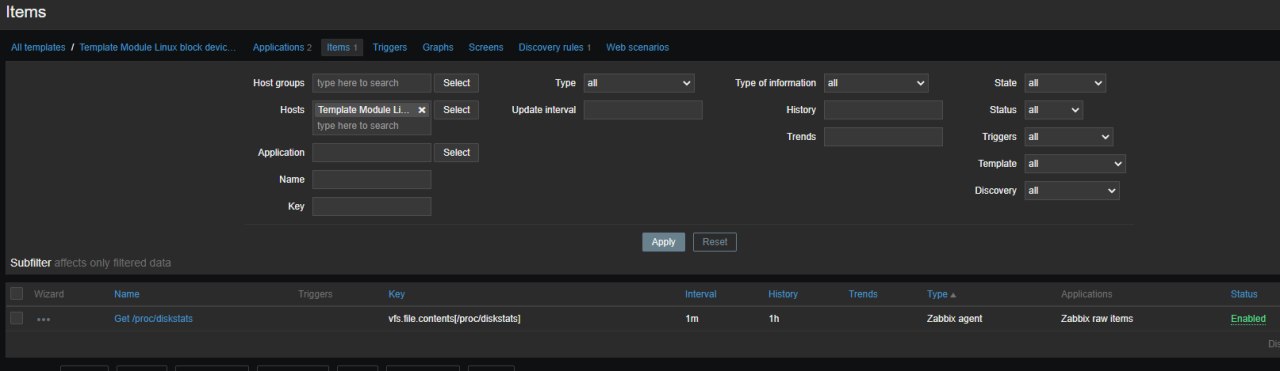Tick the checkbox for Get /proc/diskstats
1280x371 pixels.
coord(16,318)
